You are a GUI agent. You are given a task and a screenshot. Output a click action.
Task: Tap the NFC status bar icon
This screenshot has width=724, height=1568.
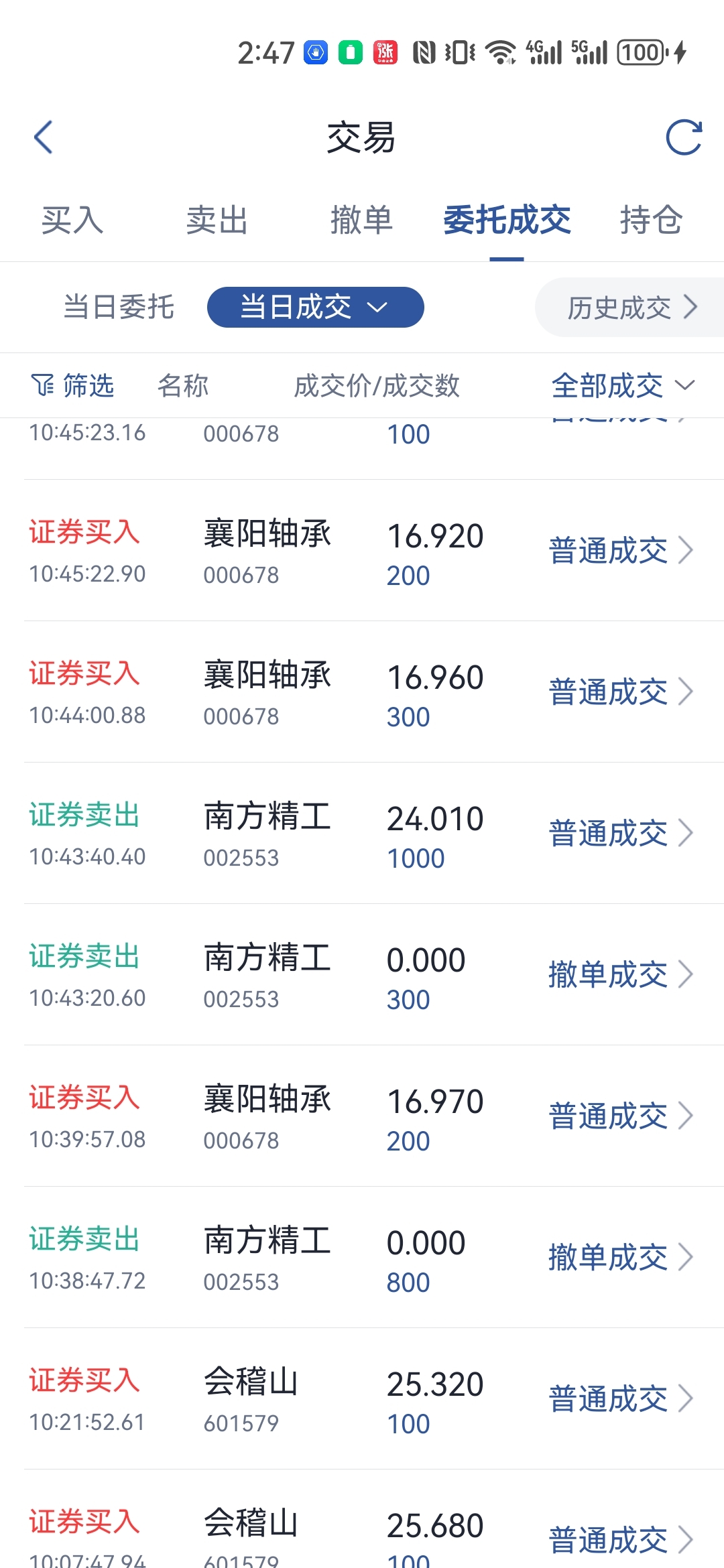pyautogui.click(x=424, y=52)
